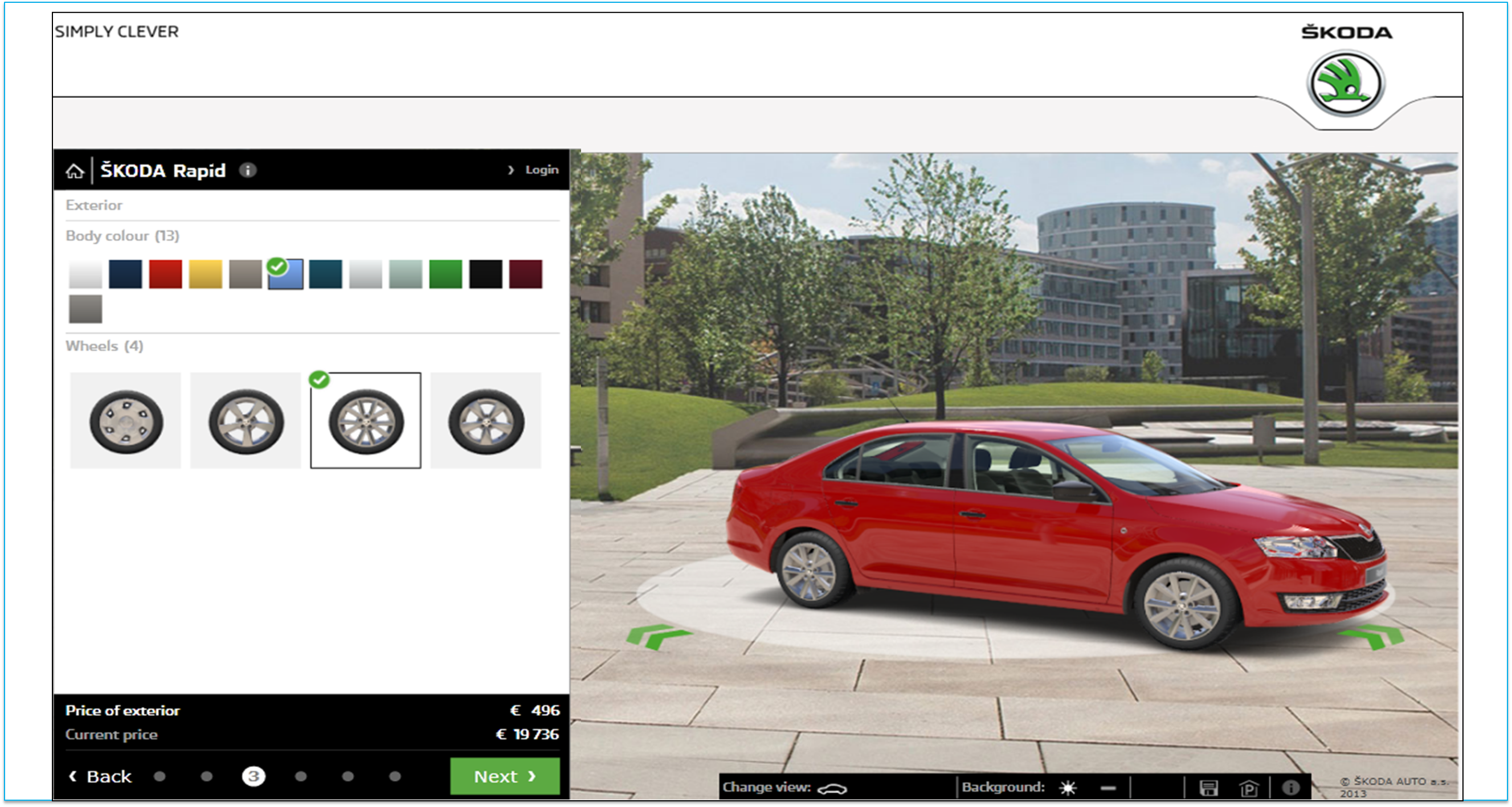Click the Body colour (13) heading

point(122,236)
